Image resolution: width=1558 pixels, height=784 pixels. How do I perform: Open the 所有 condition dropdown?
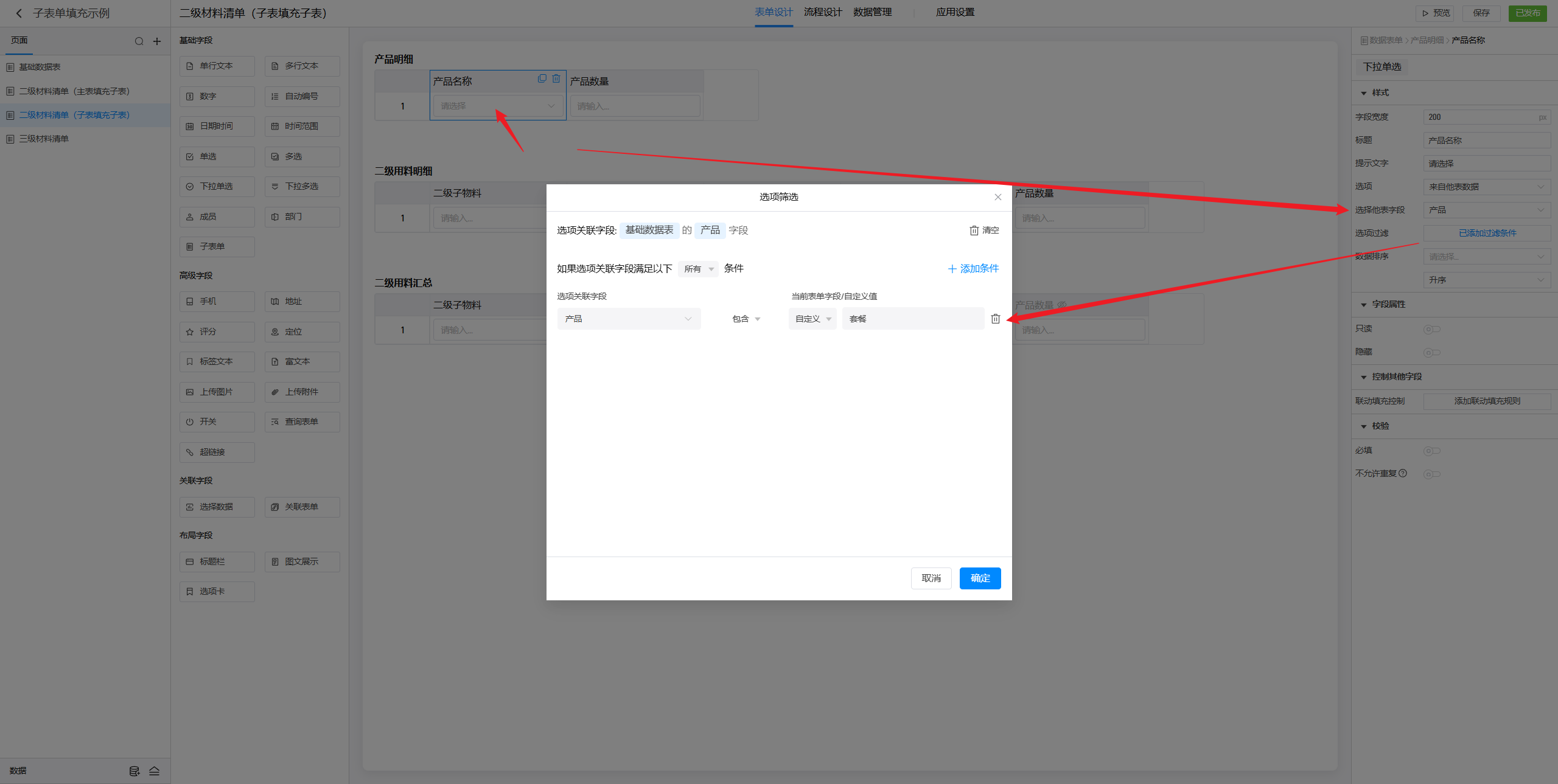698,269
